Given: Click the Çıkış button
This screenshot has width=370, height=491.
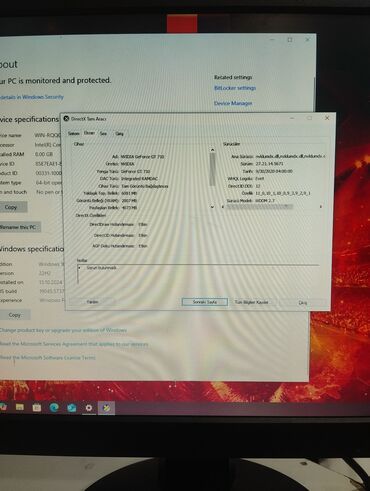Looking at the screenshot, I should [x=302, y=303].
